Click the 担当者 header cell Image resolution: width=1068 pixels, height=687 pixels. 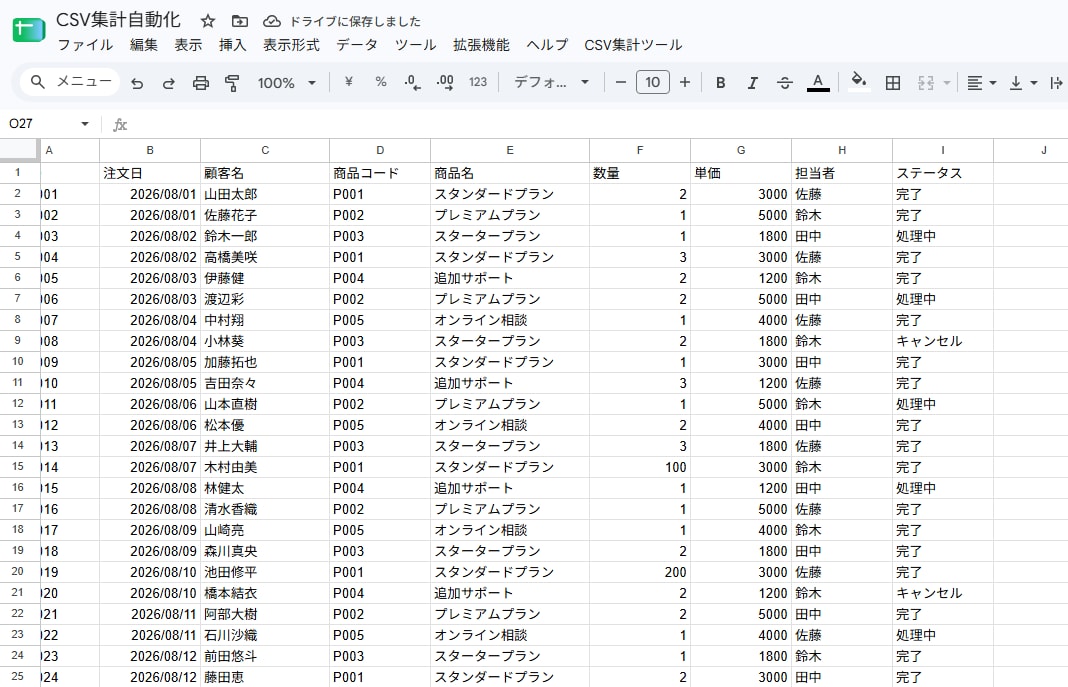tap(842, 173)
